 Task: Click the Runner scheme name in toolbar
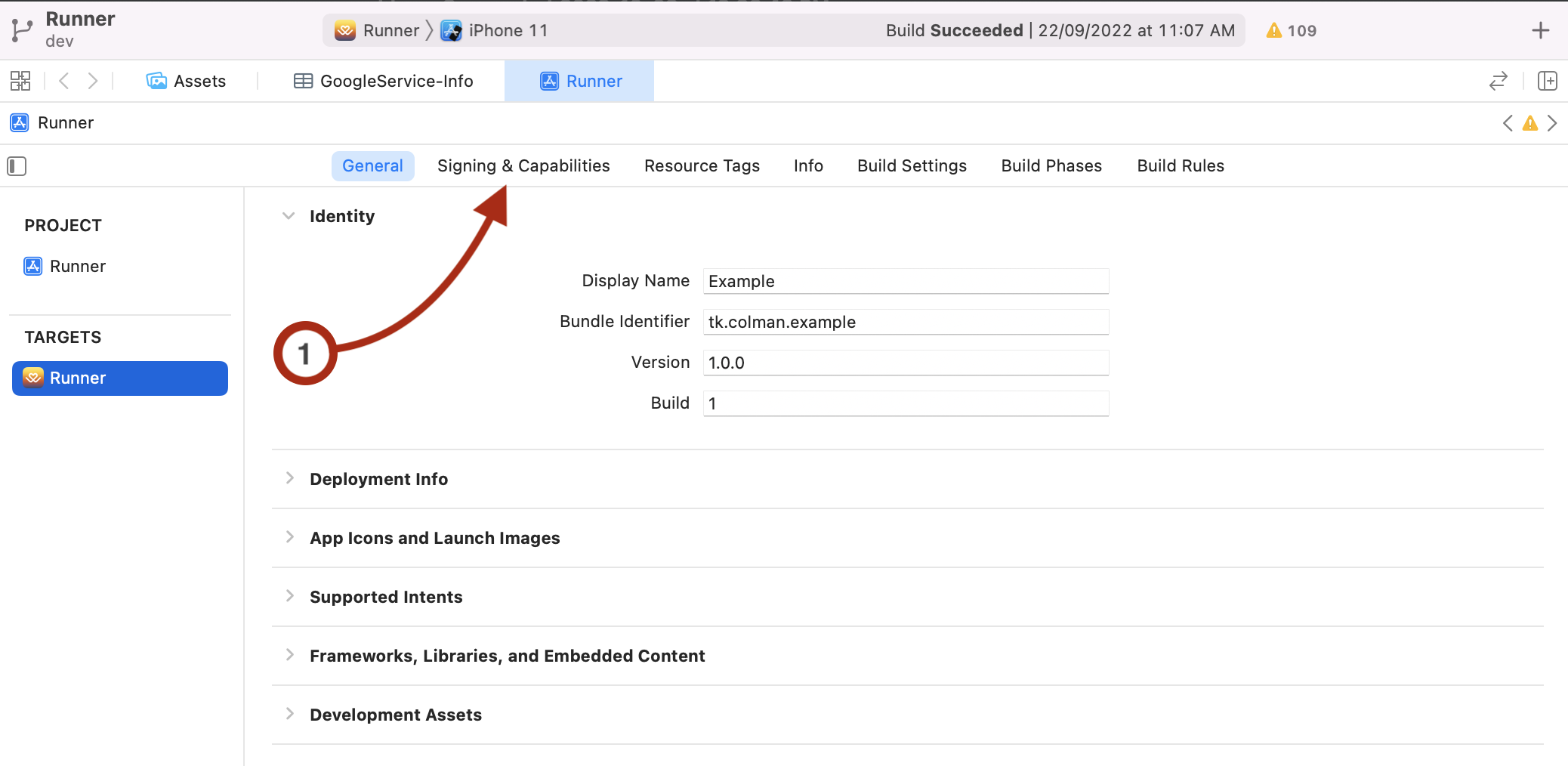coord(391,30)
